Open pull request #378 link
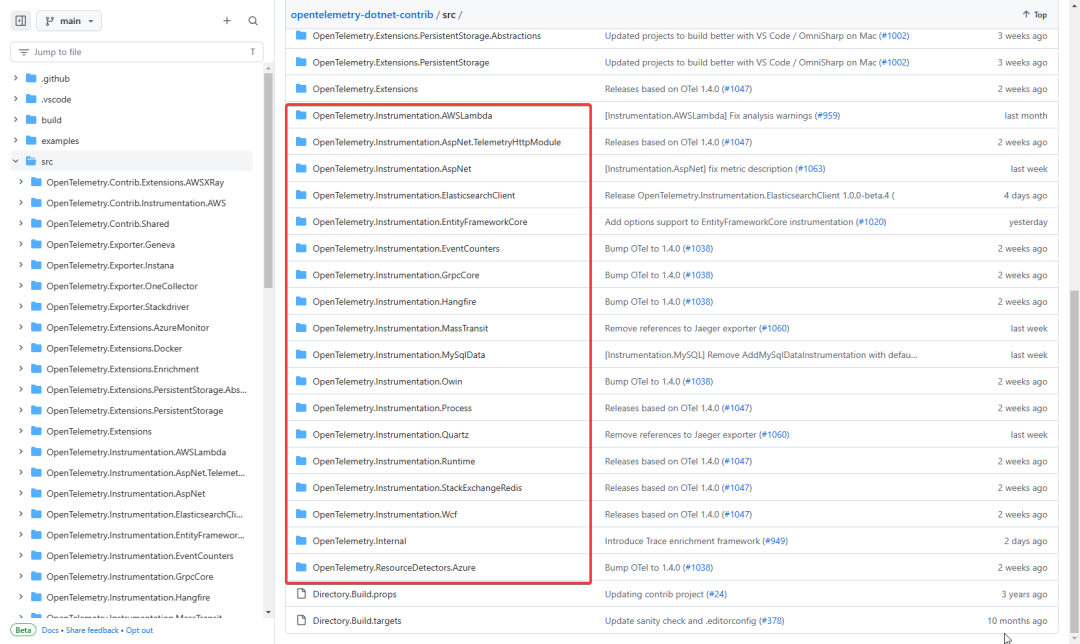 (x=771, y=621)
